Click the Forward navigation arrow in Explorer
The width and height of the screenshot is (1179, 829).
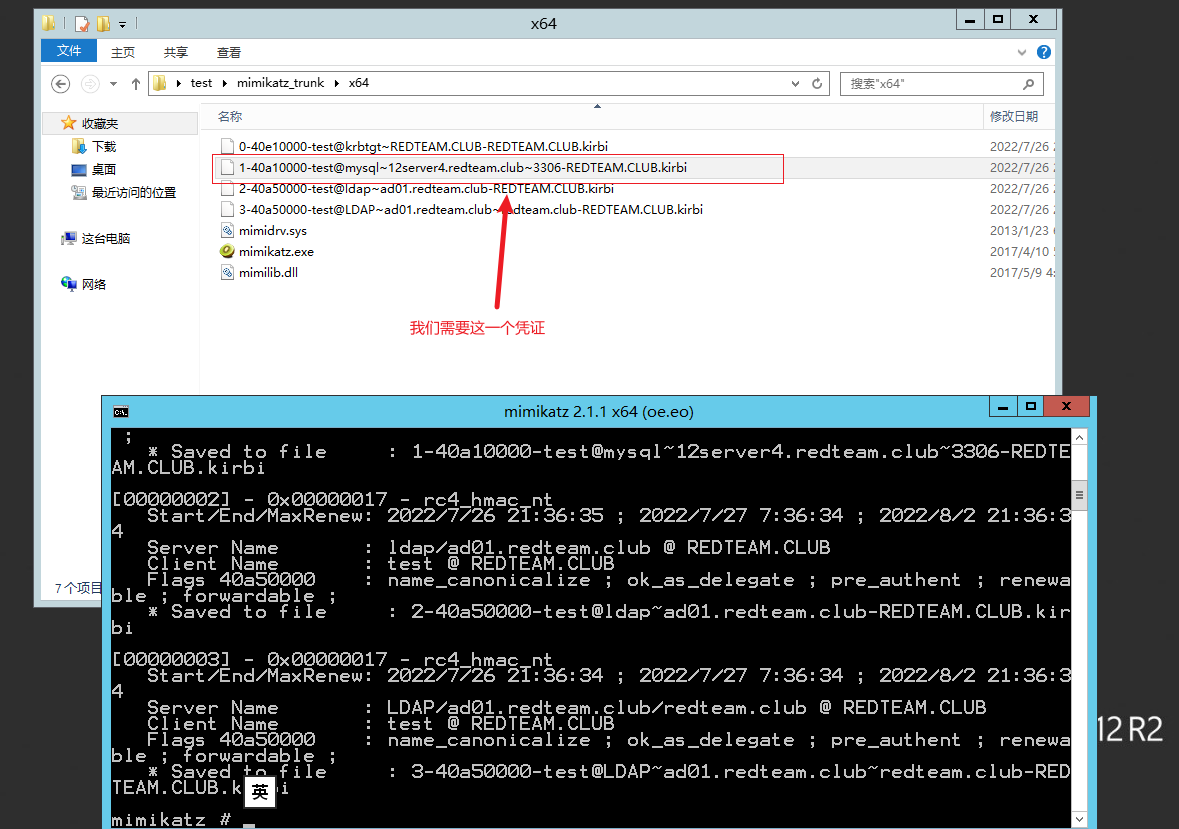90,83
